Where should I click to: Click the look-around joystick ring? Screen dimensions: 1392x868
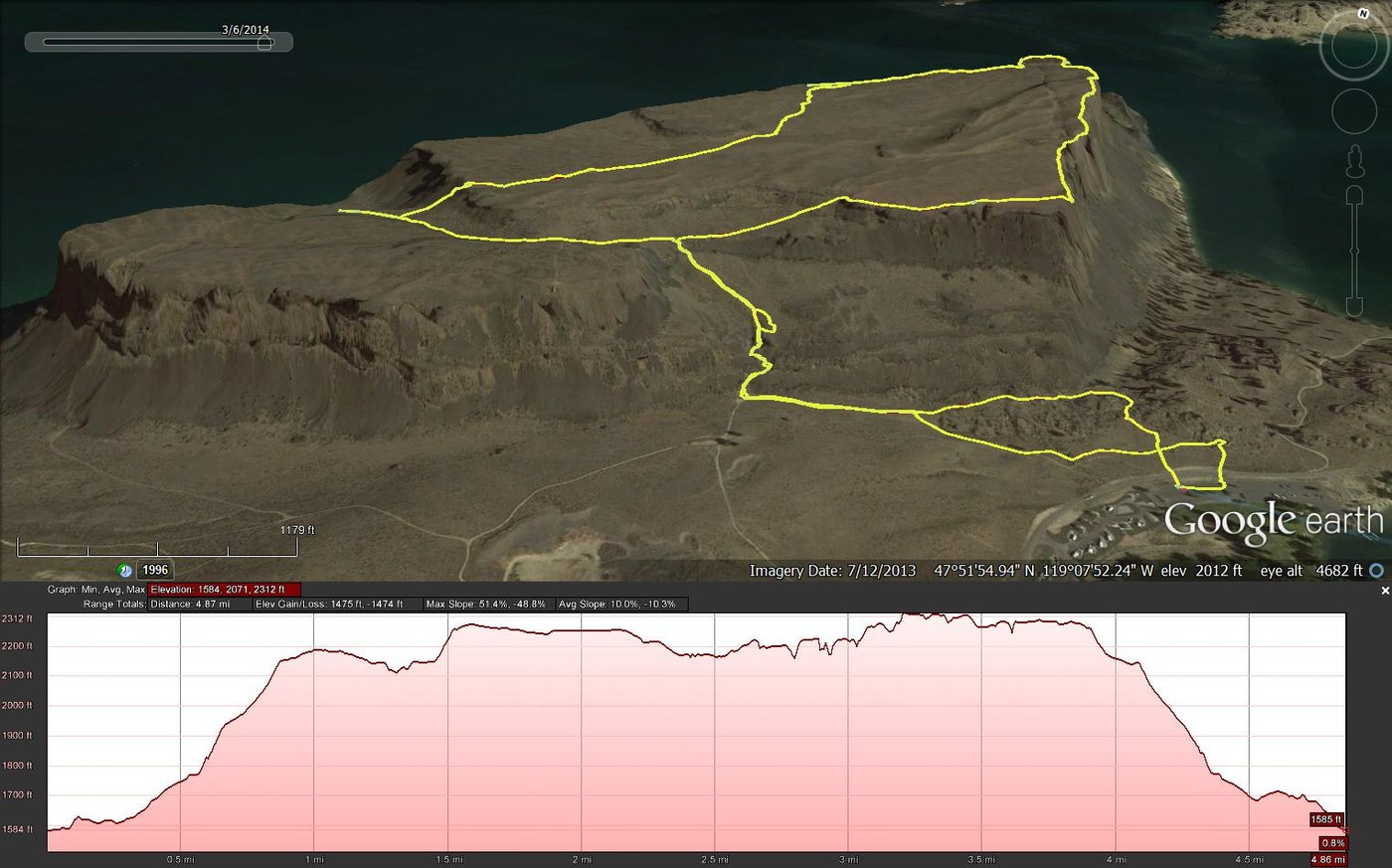pyautogui.click(x=1353, y=46)
